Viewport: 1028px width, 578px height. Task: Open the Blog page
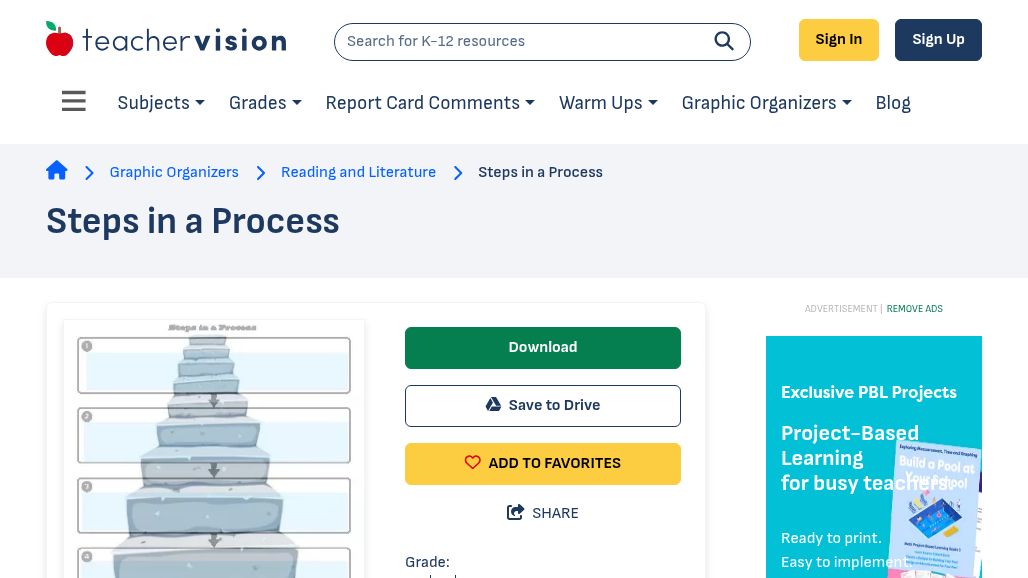tap(893, 103)
